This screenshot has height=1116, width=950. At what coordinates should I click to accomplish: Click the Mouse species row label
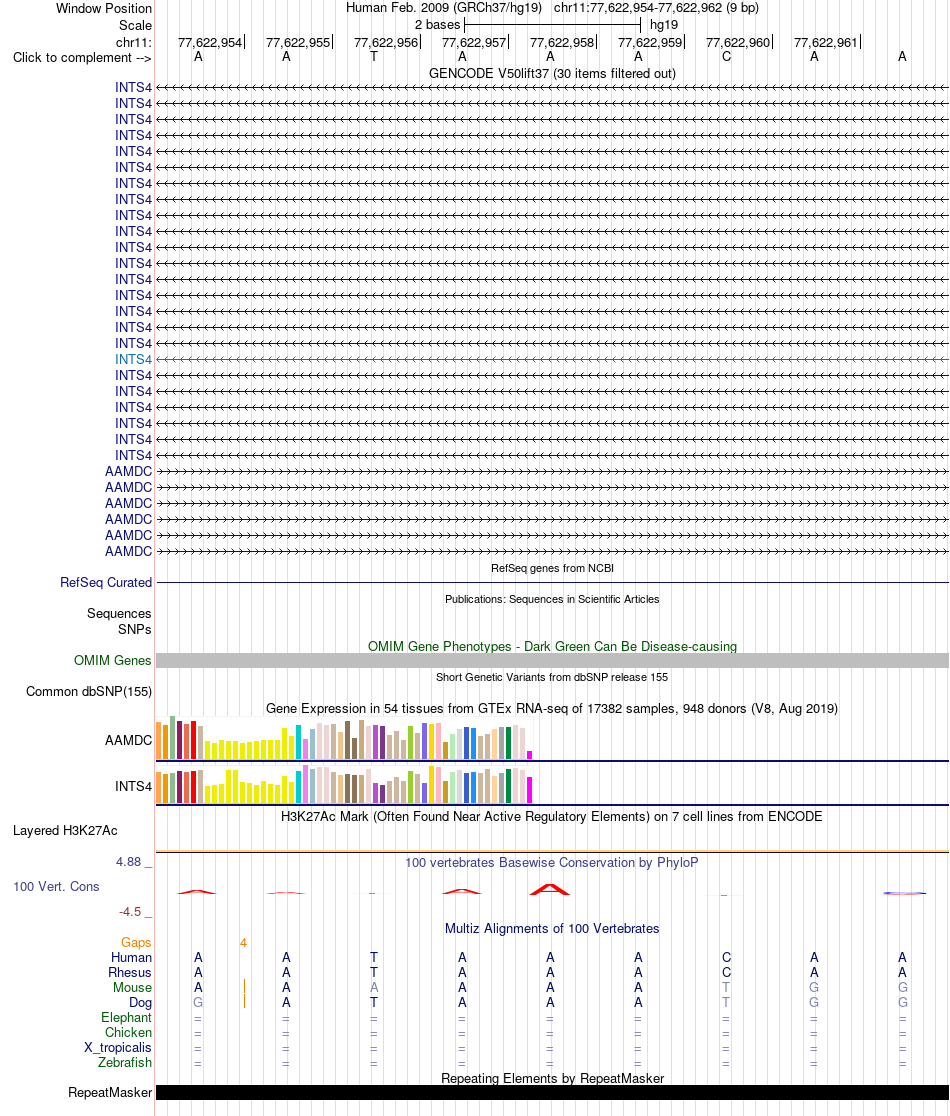[132, 988]
